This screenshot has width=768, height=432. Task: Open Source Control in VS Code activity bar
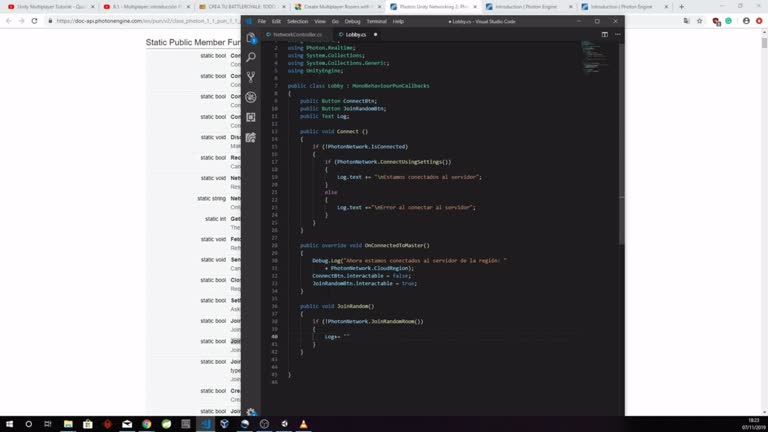(x=251, y=77)
